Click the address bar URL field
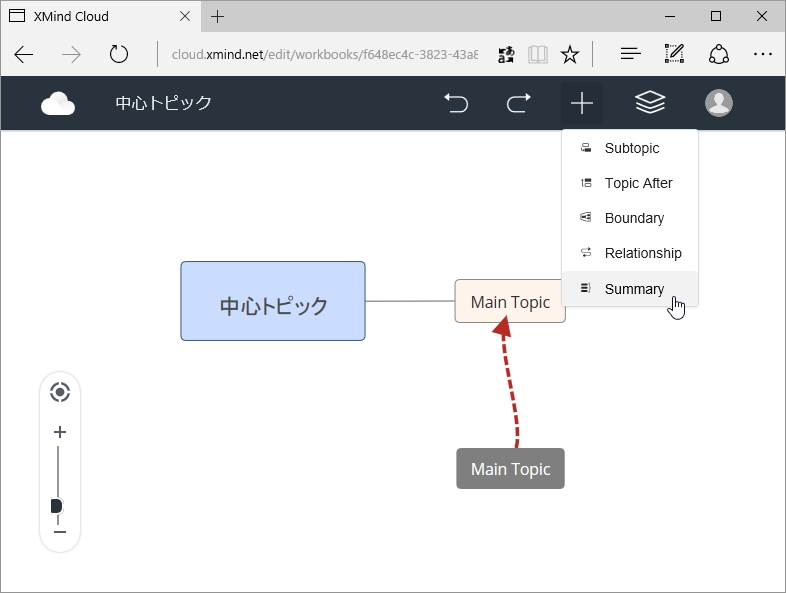Viewport: 786px width, 593px height. tap(324, 54)
